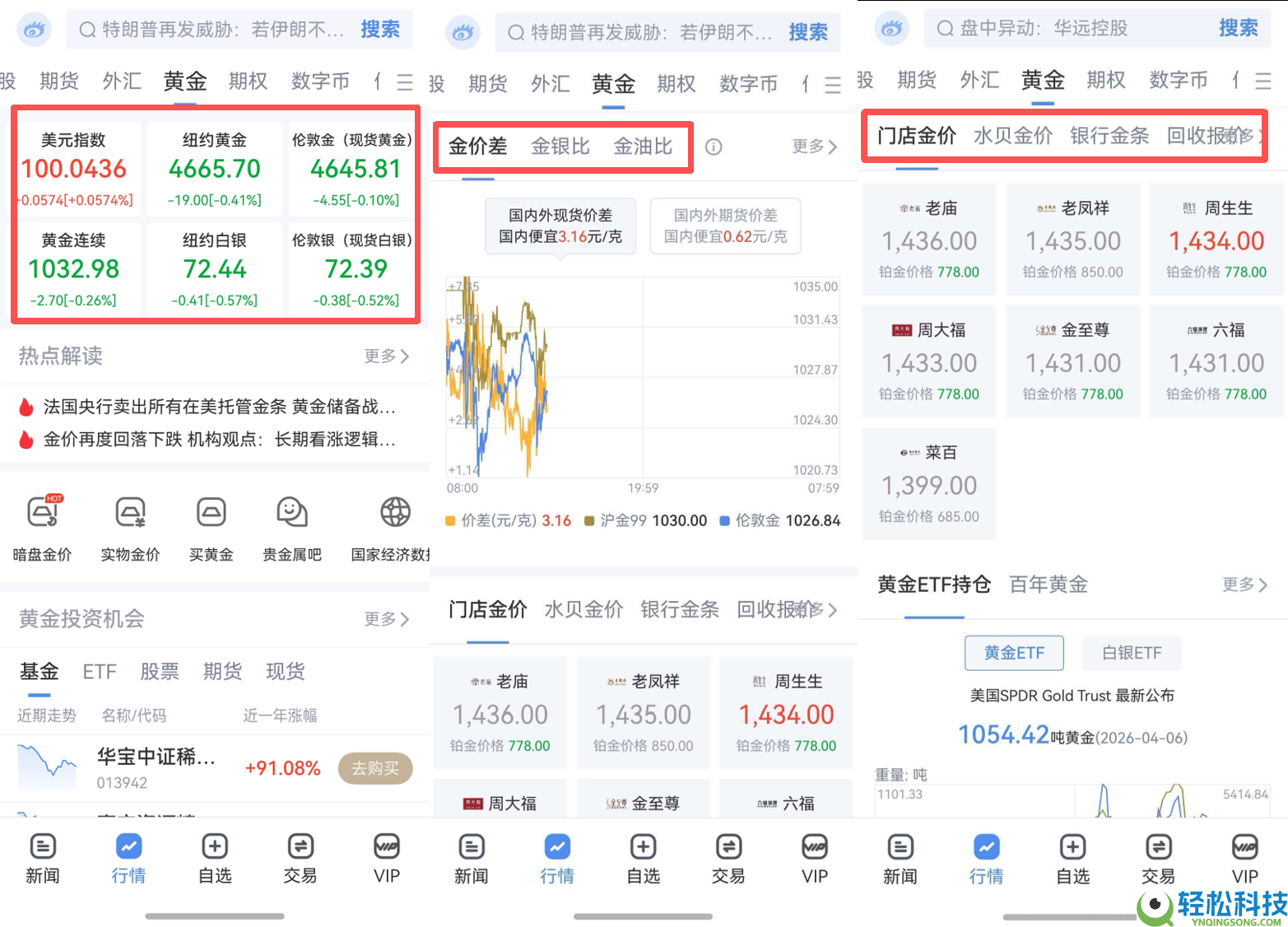Select the 水贝金价 tab
The height and width of the screenshot is (927, 1288).
coord(1011,136)
